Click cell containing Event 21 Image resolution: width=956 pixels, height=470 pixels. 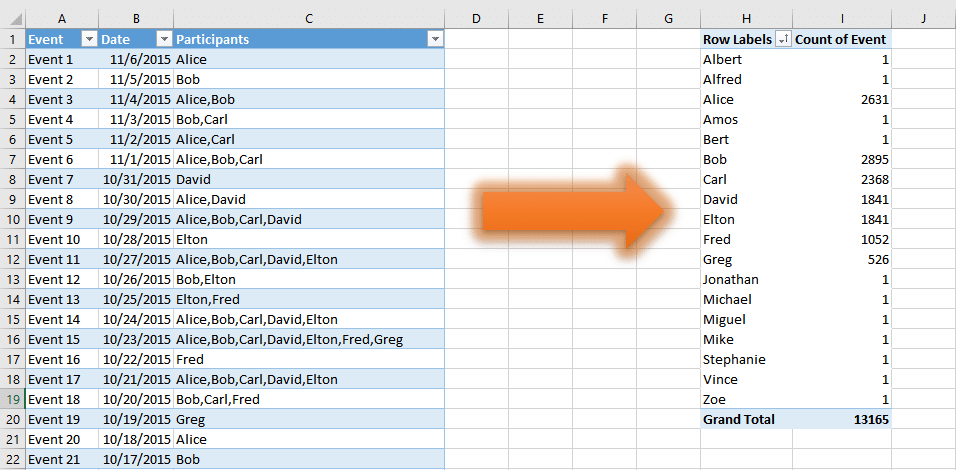click(x=62, y=459)
